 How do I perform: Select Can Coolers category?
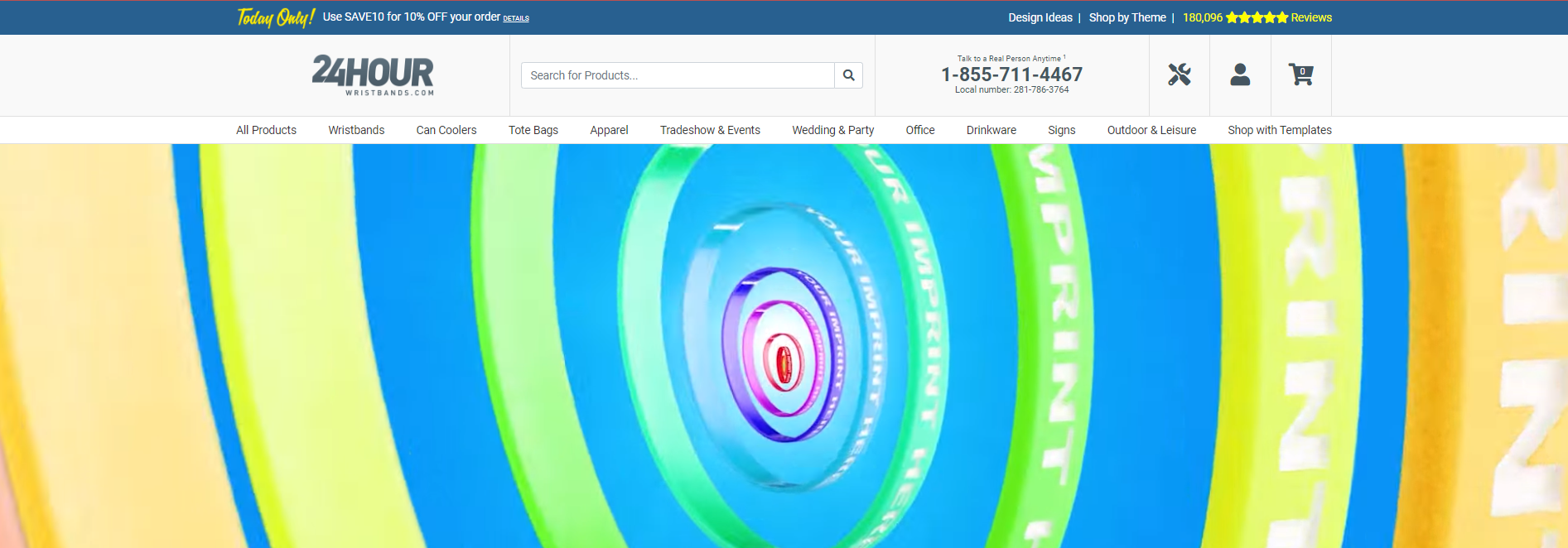[x=446, y=130]
